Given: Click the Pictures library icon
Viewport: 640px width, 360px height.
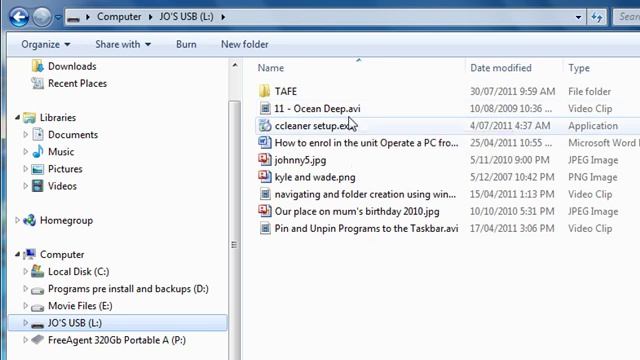Looking at the screenshot, I should tap(38, 169).
